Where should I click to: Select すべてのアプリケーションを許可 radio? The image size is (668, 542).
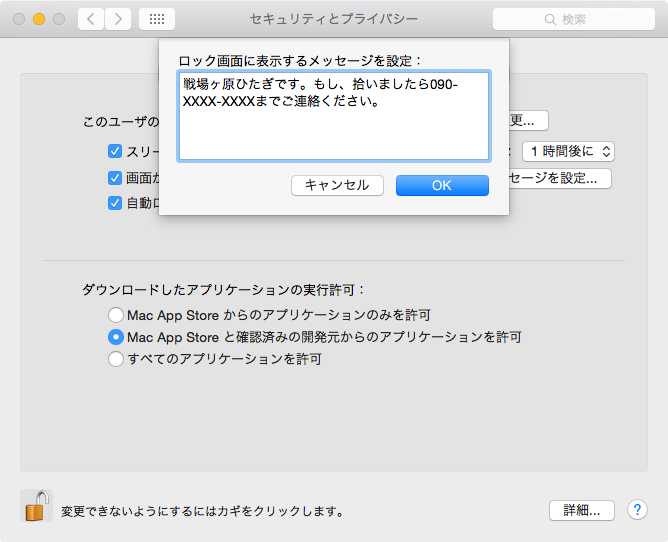click(116, 359)
